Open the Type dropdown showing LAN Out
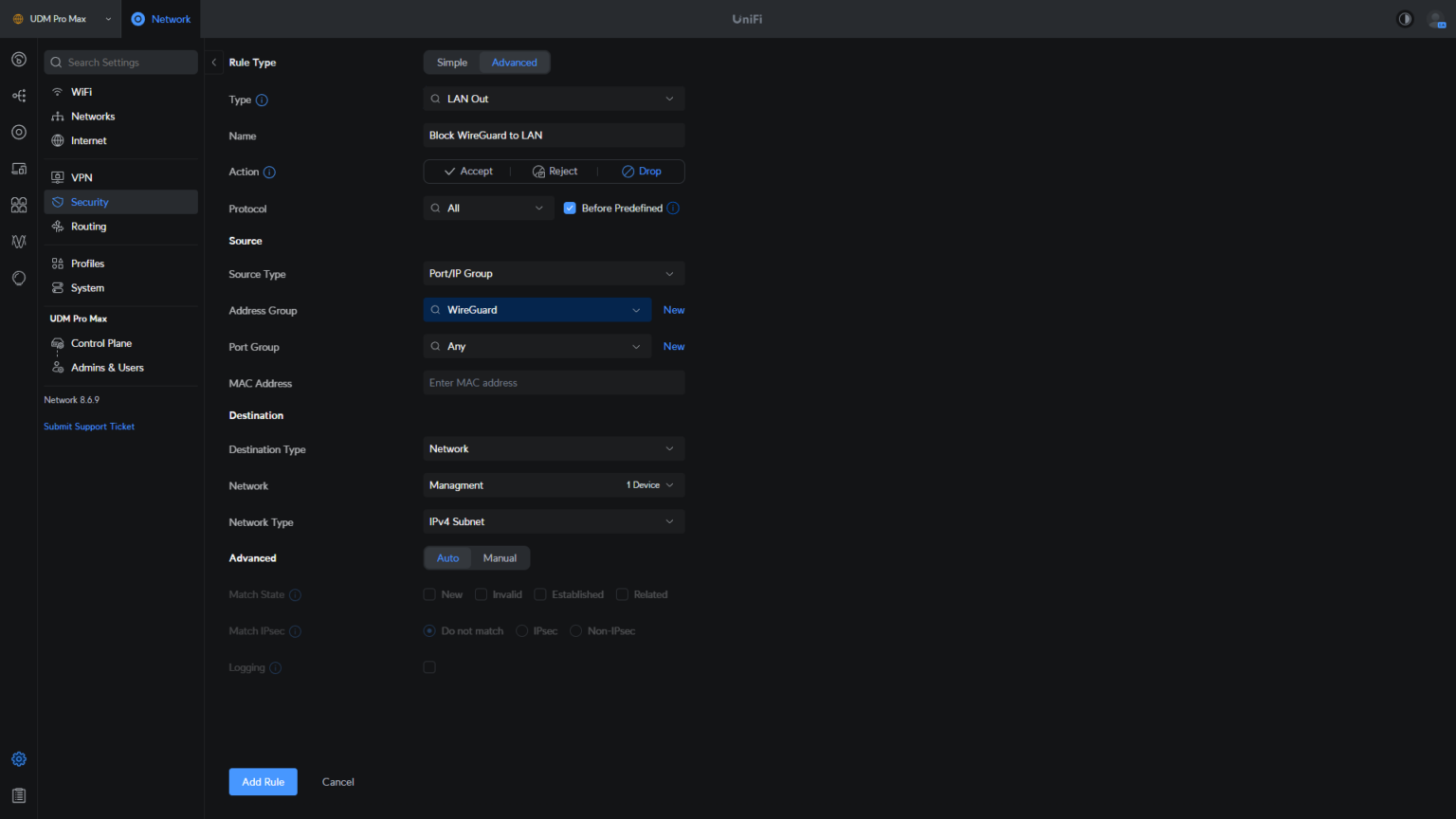1456x819 pixels. click(554, 99)
